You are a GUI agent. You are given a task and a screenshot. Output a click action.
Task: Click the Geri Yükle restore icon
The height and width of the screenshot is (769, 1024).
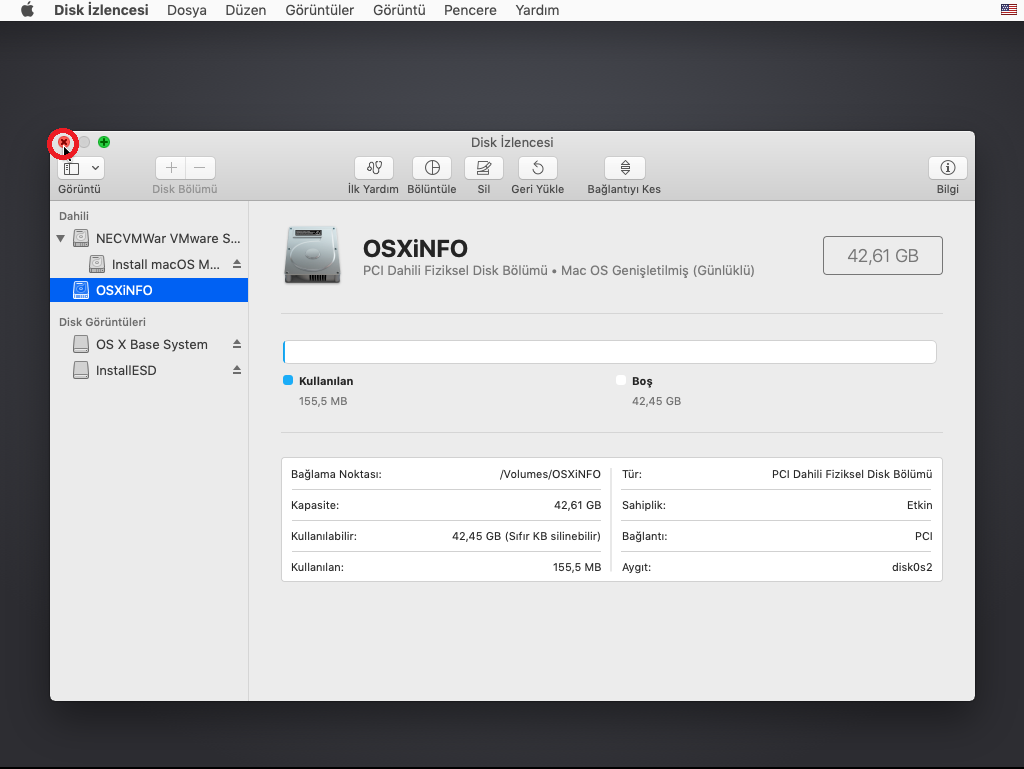[x=538, y=168]
